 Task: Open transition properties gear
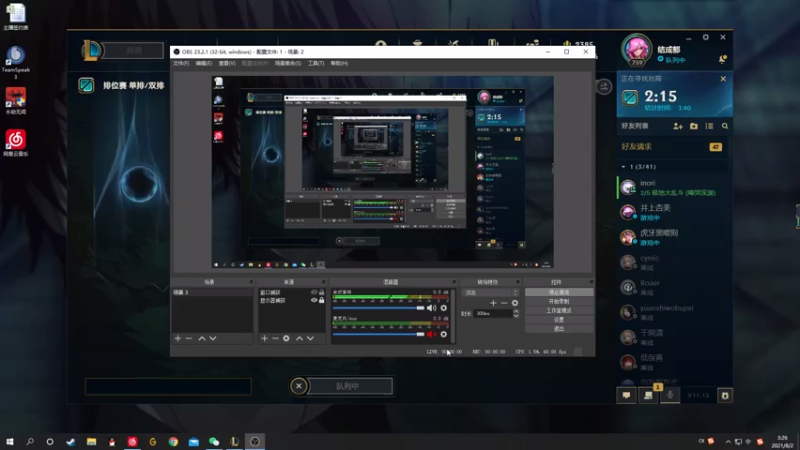click(515, 303)
